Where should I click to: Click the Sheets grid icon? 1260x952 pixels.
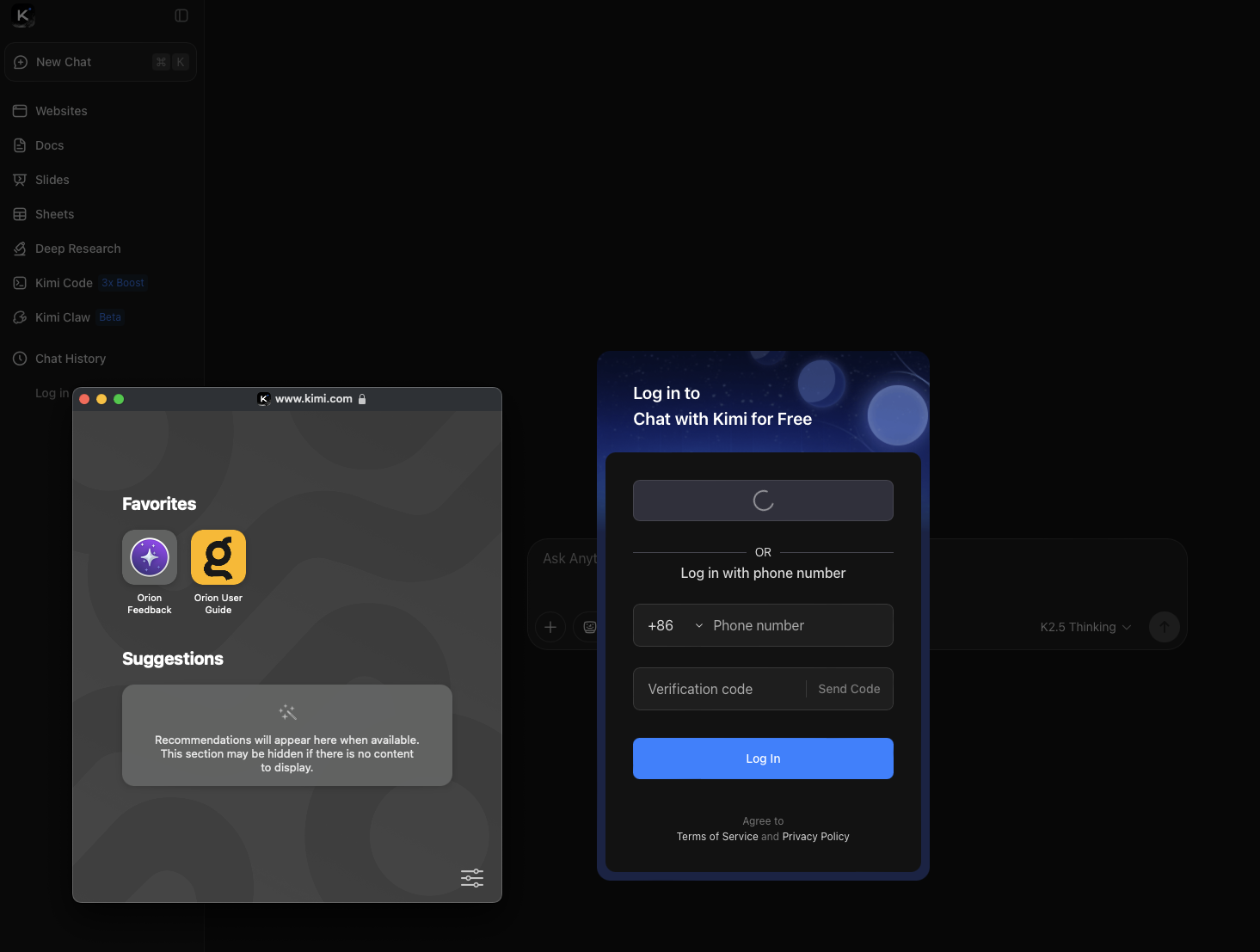pos(20,214)
